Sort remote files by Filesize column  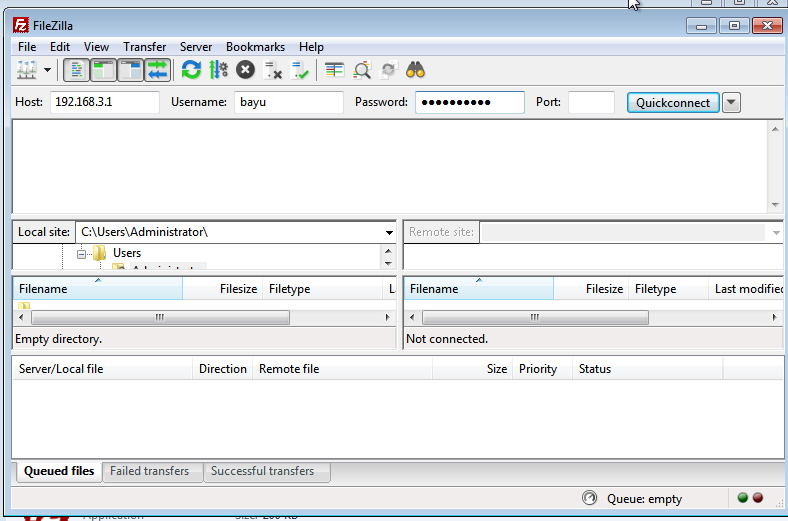point(591,289)
